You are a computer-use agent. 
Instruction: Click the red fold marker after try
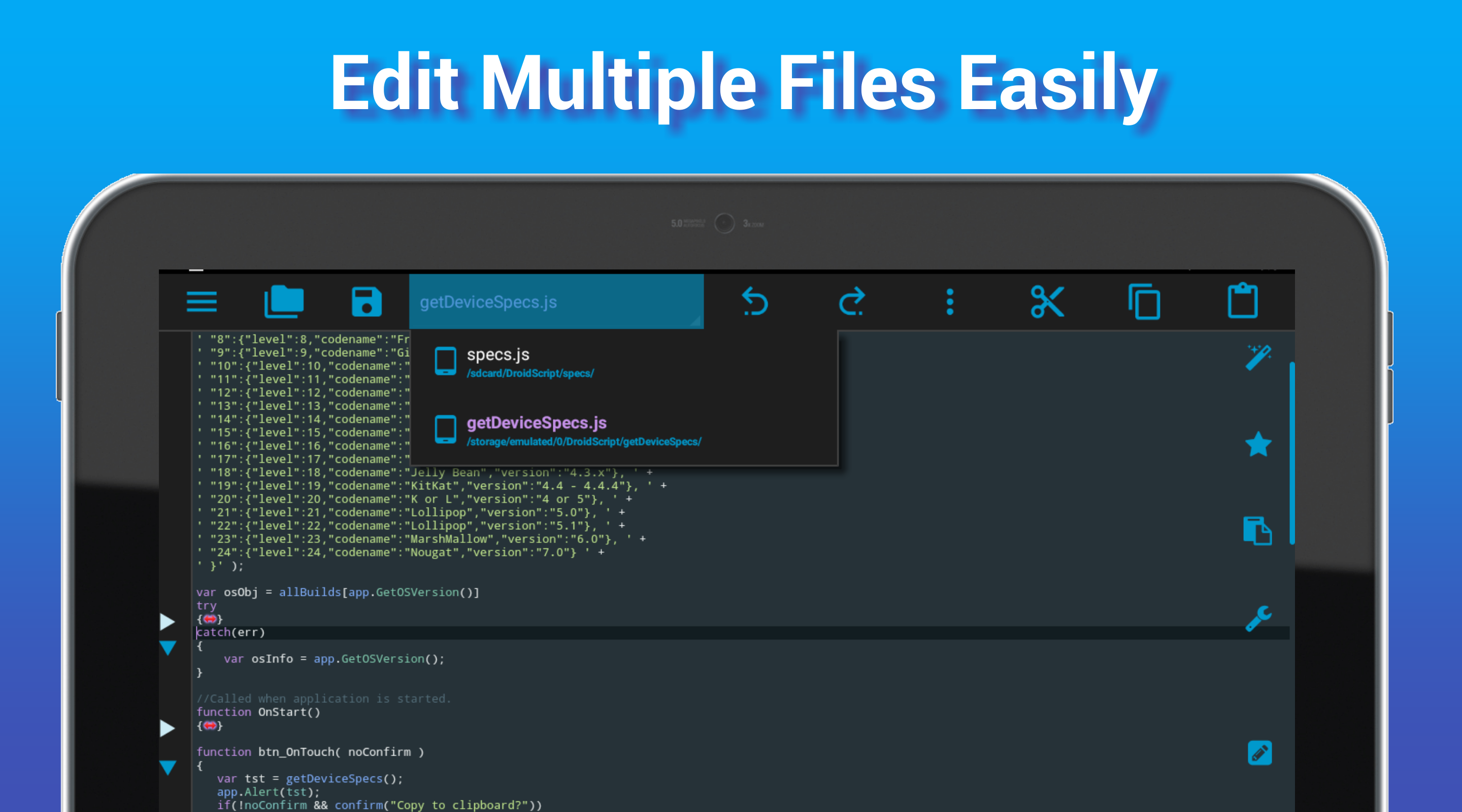[x=210, y=619]
